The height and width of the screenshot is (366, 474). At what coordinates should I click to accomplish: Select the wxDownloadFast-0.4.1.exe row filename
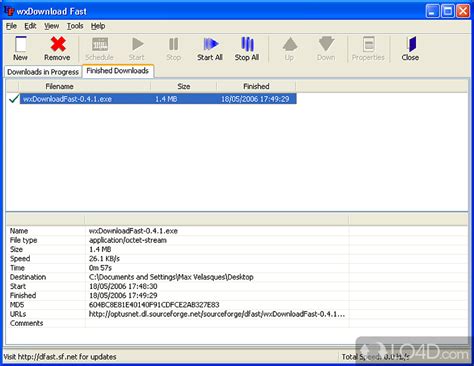tap(67, 99)
